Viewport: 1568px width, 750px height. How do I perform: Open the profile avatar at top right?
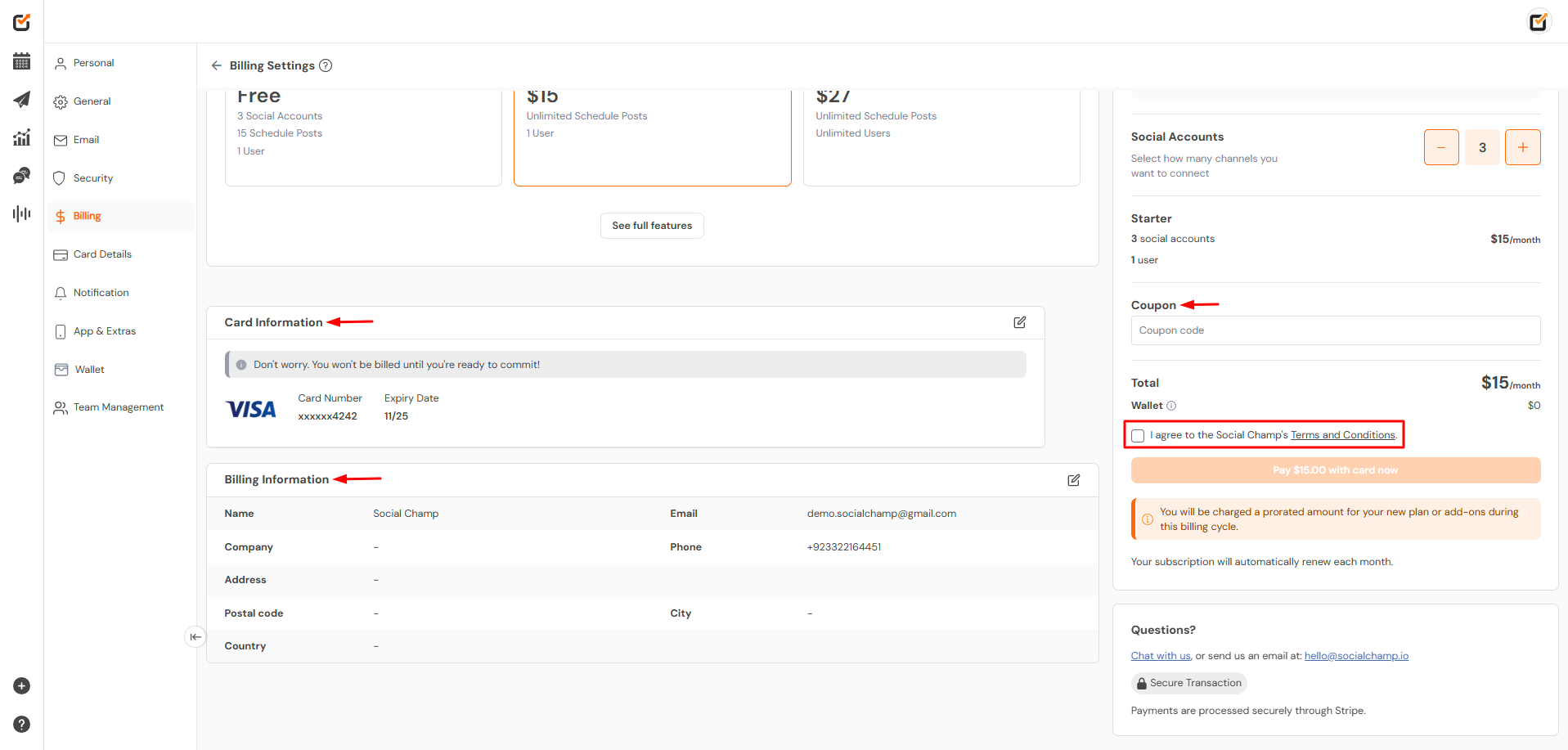(1539, 21)
